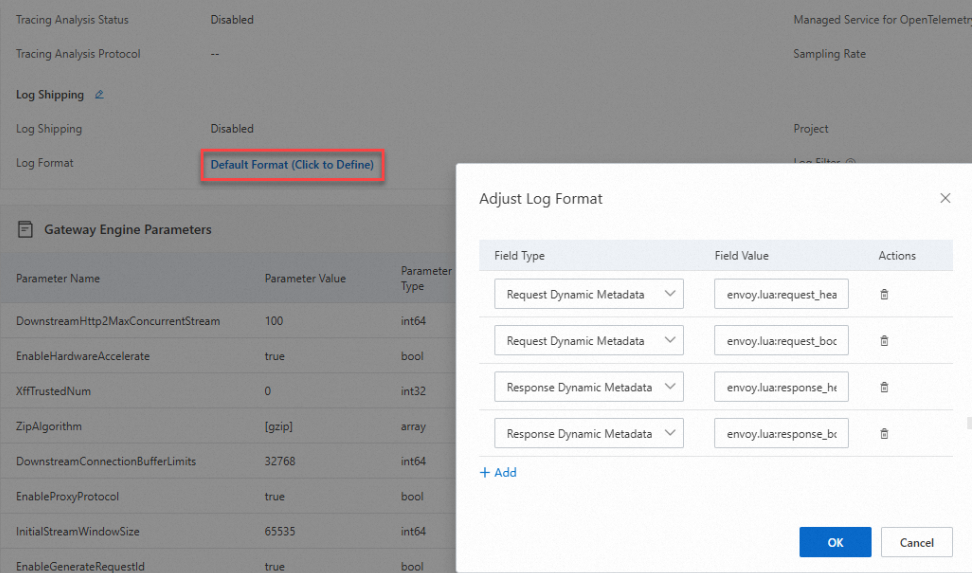972x573 pixels.
Task: Click the Log Filter help icon
Action: pyautogui.click(x=851, y=162)
